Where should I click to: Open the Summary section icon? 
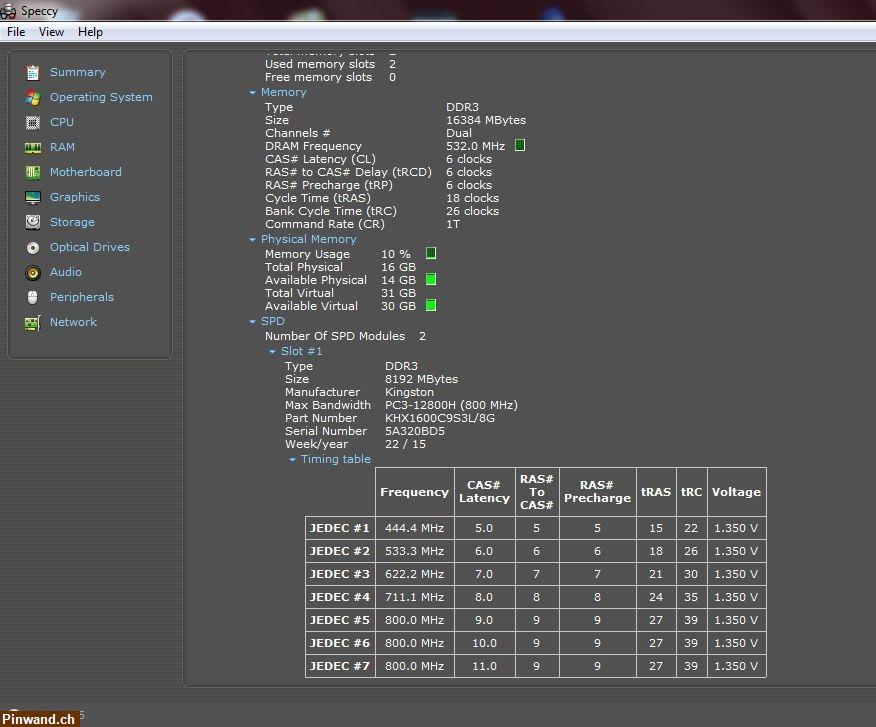(33, 72)
